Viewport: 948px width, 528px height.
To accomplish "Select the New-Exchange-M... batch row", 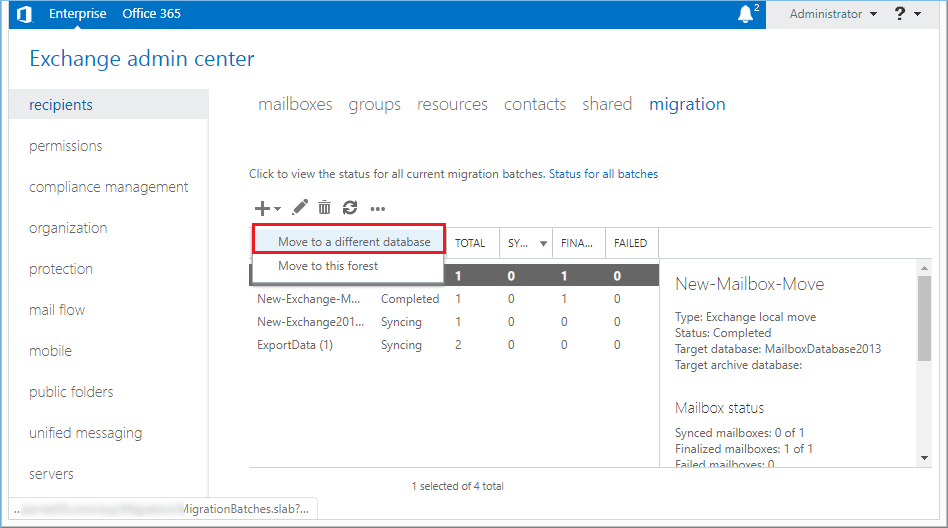I will 454,299.
